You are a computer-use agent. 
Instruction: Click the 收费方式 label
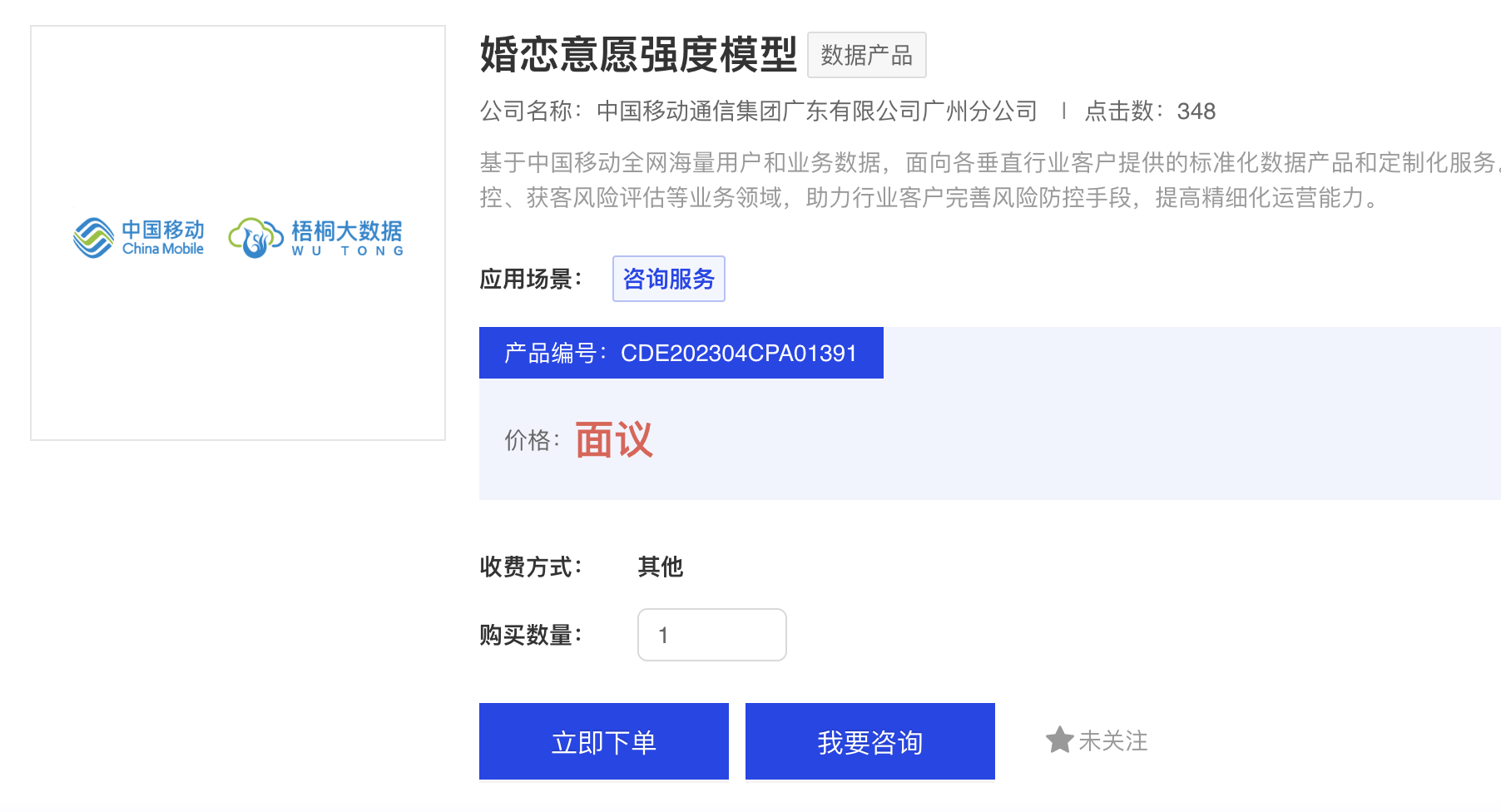(x=530, y=567)
